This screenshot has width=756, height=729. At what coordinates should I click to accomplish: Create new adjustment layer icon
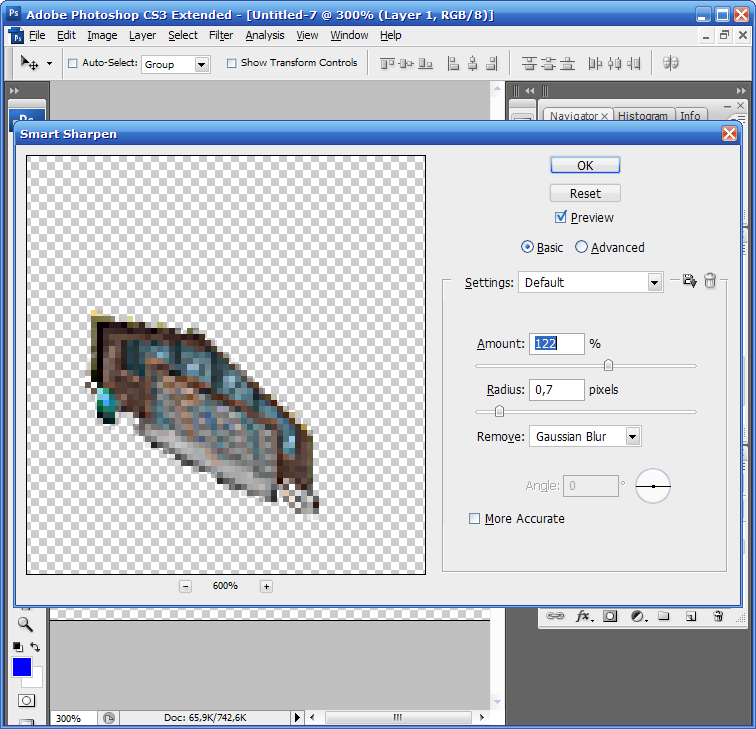[x=638, y=616]
